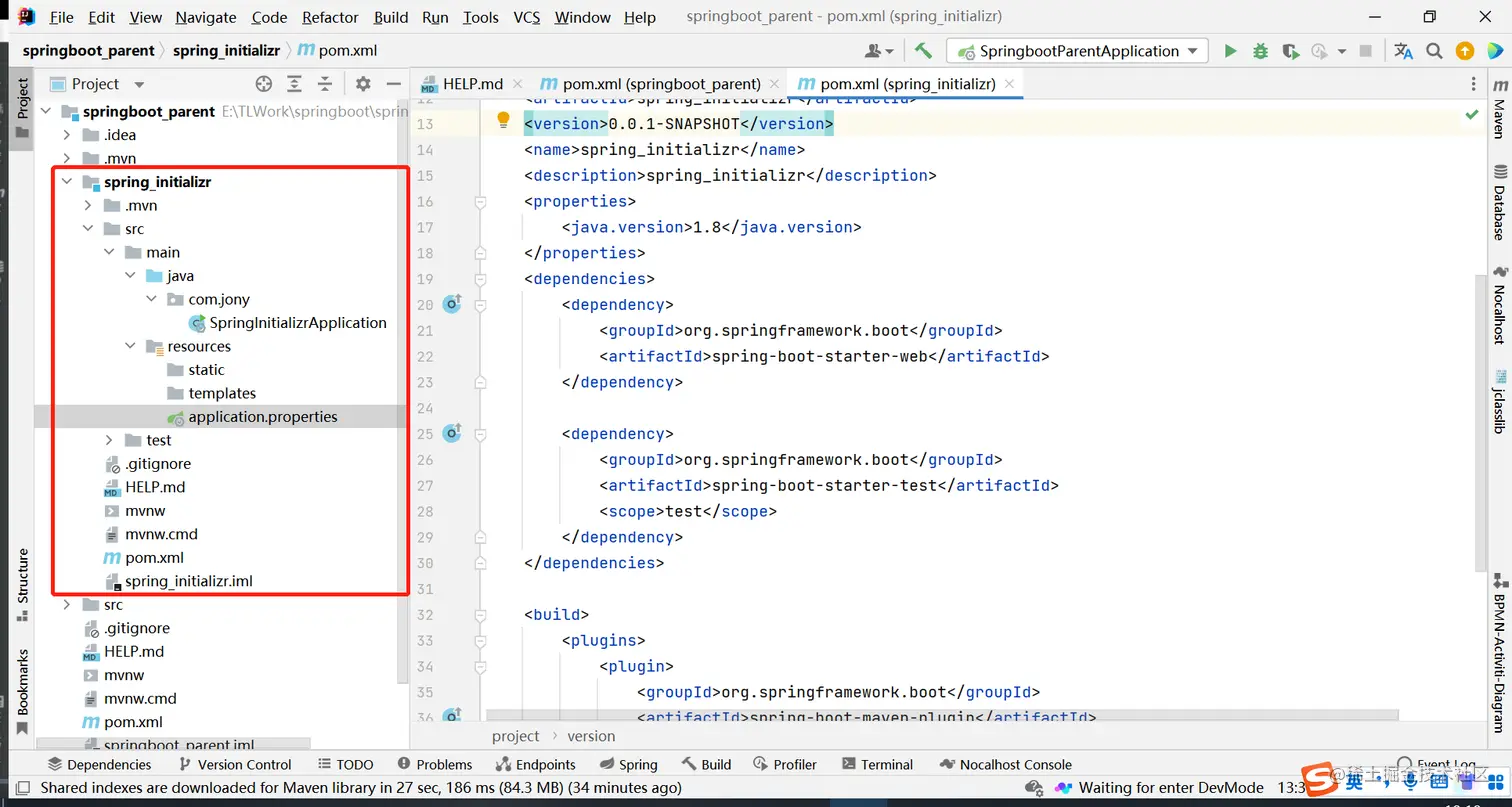The width and height of the screenshot is (1512, 807).
Task: Open Database tool window
Action: 1499,202
